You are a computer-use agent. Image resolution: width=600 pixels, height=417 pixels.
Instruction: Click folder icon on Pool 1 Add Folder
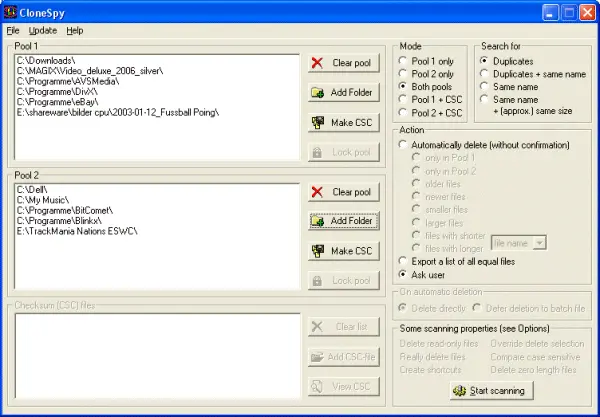[x=318, y=93]
